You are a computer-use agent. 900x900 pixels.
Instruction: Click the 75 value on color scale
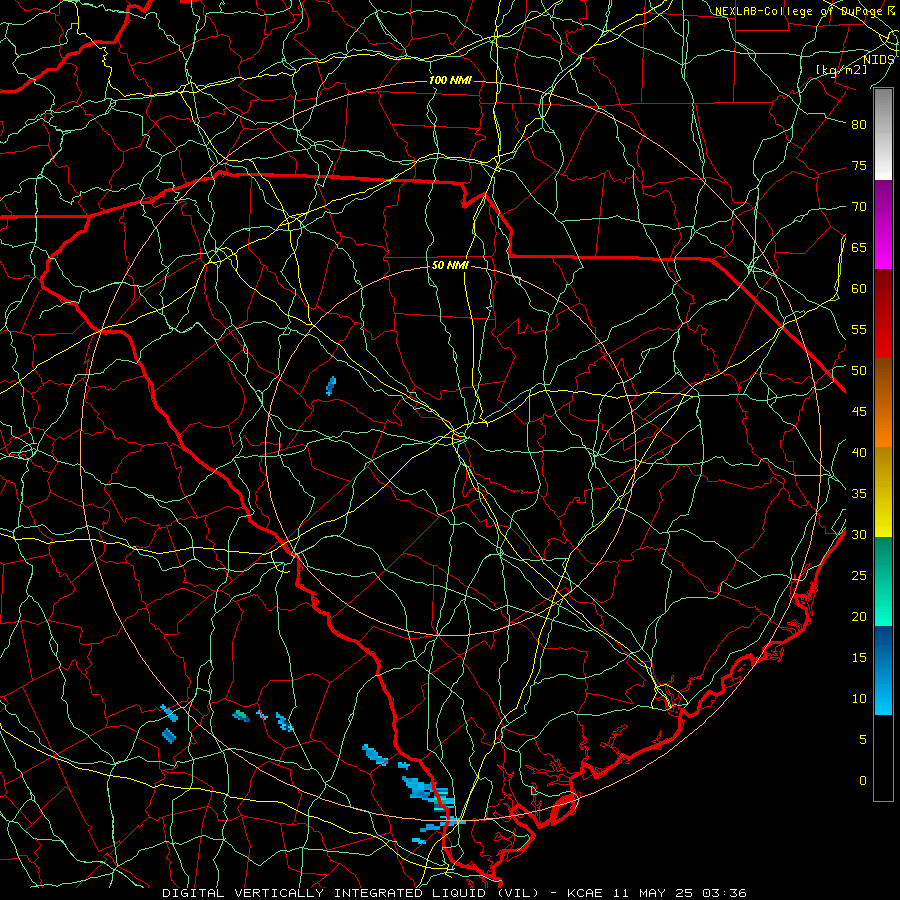pos(859,166)
